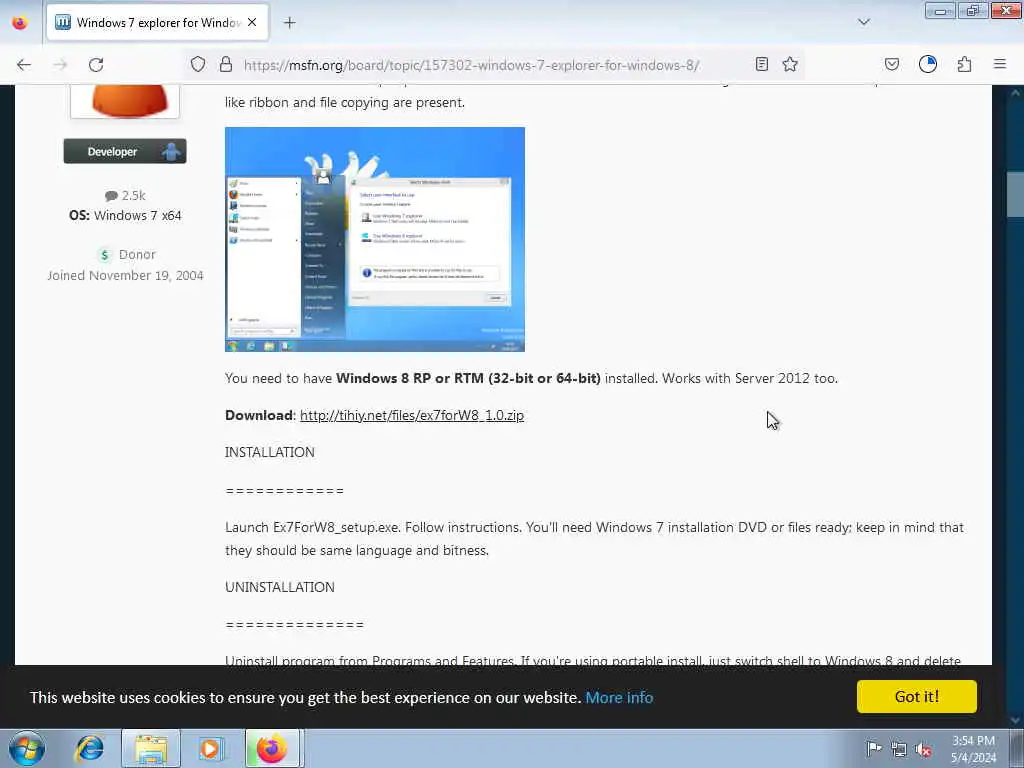This screenshot has height=768, width=1024.
Task: Close the Windows 7 explorer tab
Action: [252, 22]
